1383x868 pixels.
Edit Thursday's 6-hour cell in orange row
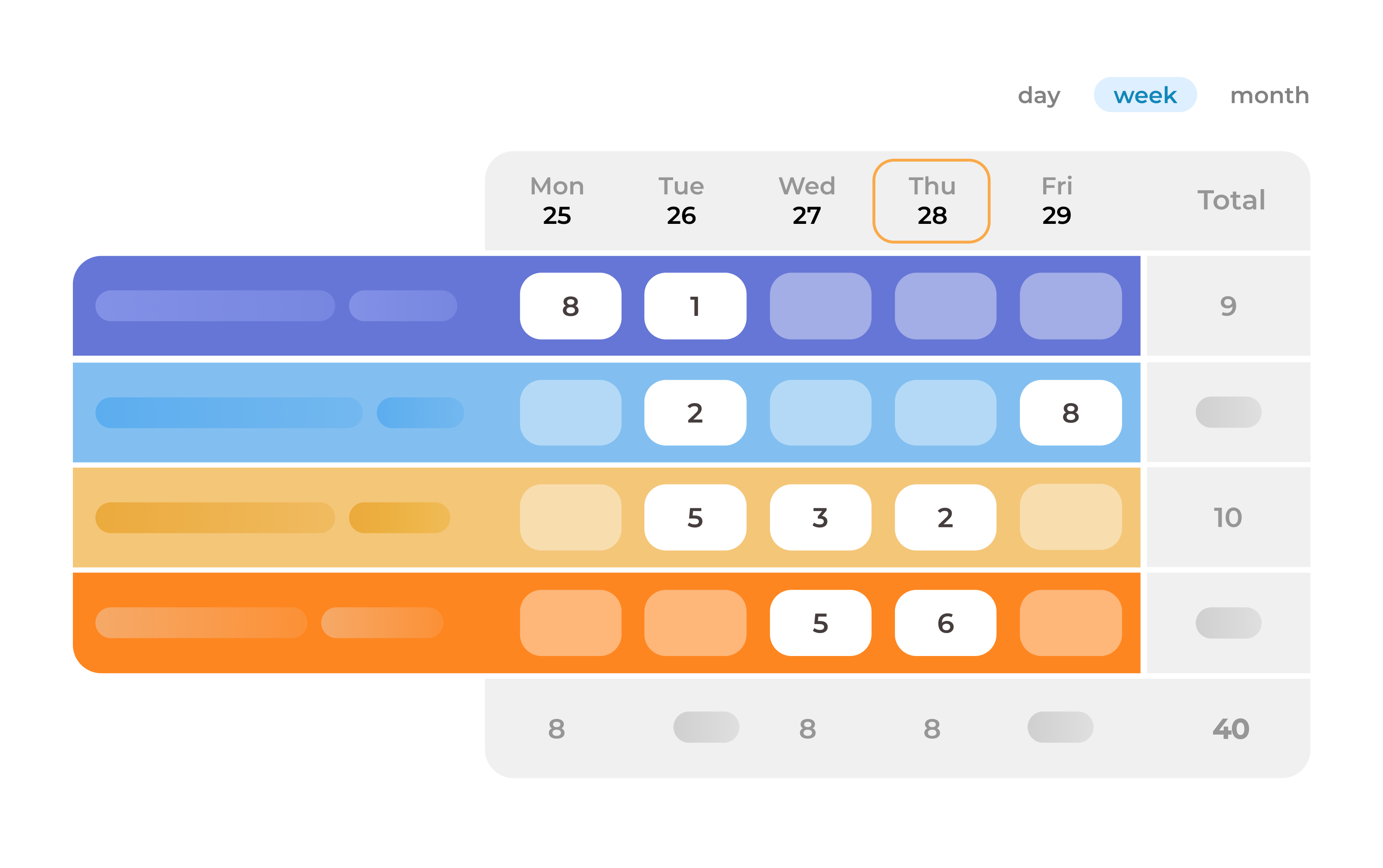click(x=945, y=623)
